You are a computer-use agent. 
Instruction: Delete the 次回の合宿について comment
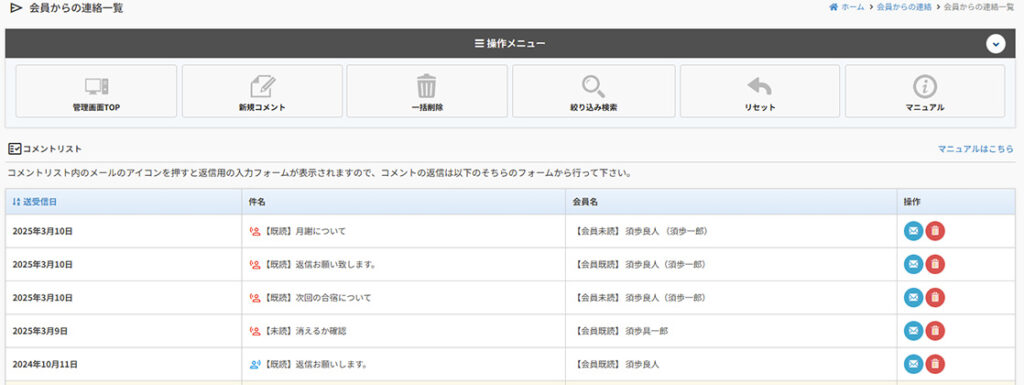tap(935, 298)
